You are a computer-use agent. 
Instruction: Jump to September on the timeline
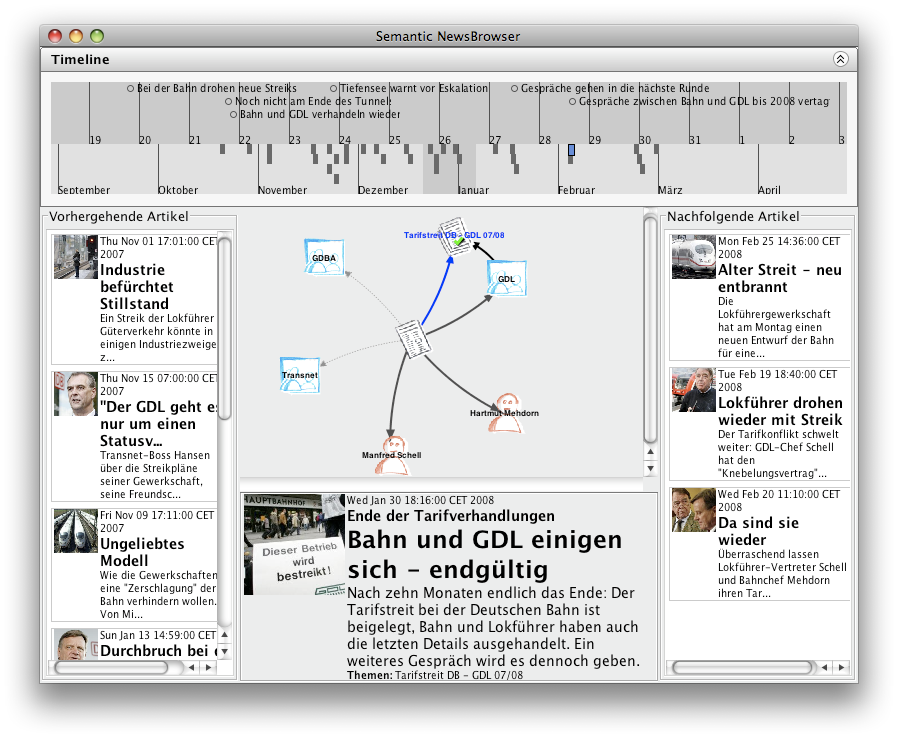pos(84,190)
